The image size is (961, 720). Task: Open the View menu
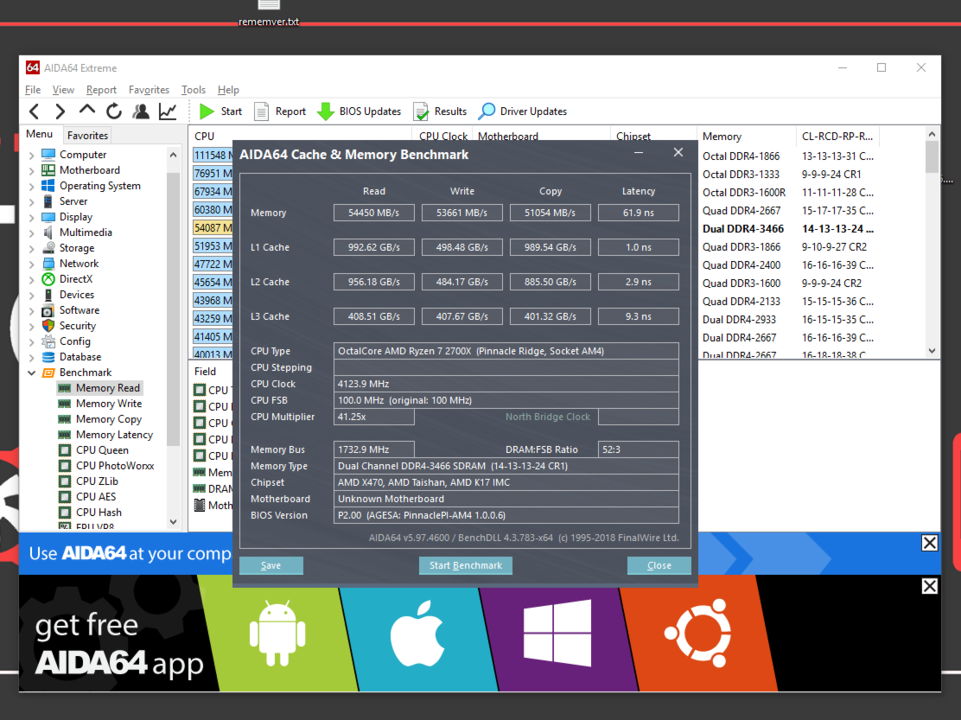[63, 90]
